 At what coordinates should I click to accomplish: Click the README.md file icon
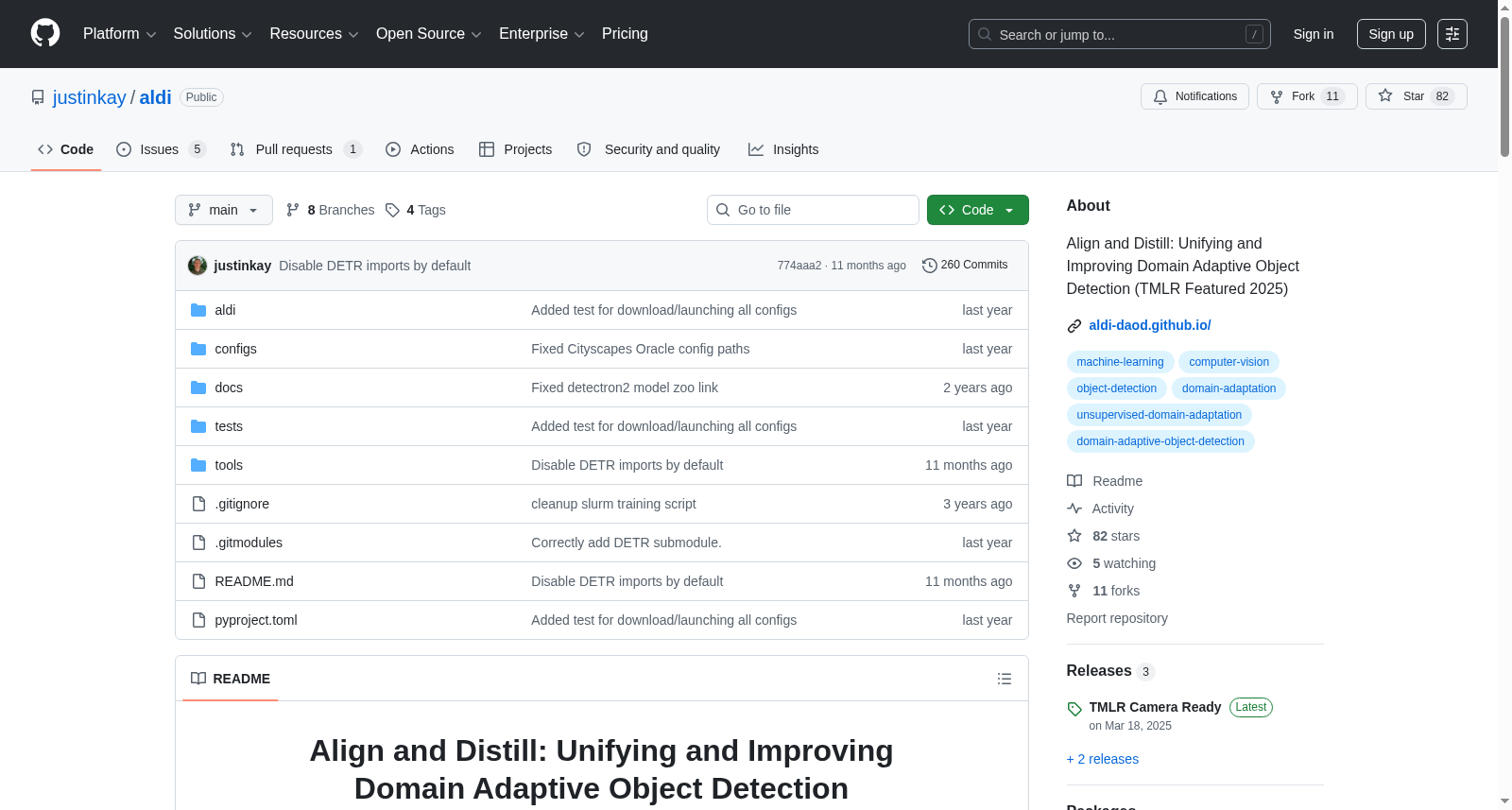[x=198, y=581]
